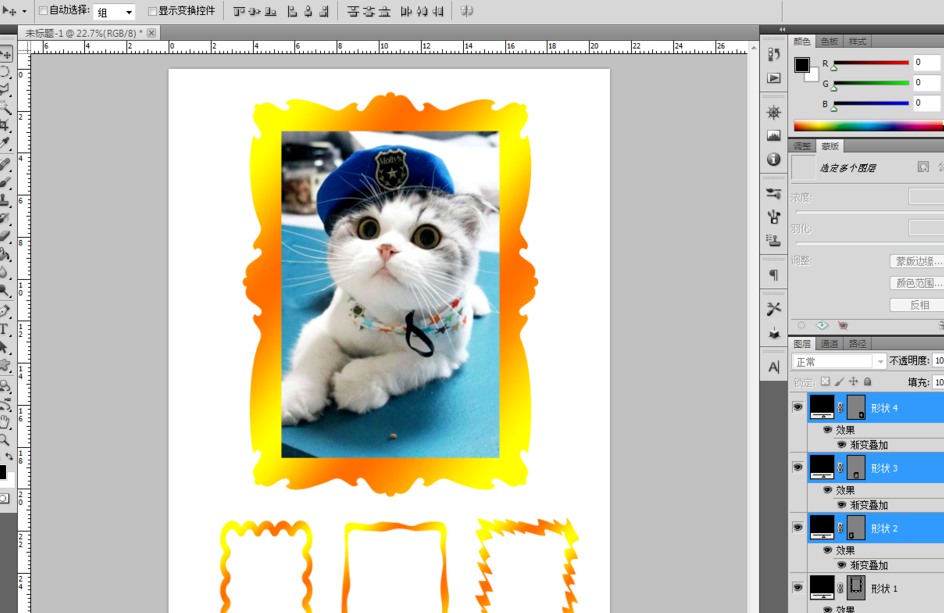Screen dimensions: 944x613
Task: Open the blend mode 正常 dropdown
Action: (839, 361)
